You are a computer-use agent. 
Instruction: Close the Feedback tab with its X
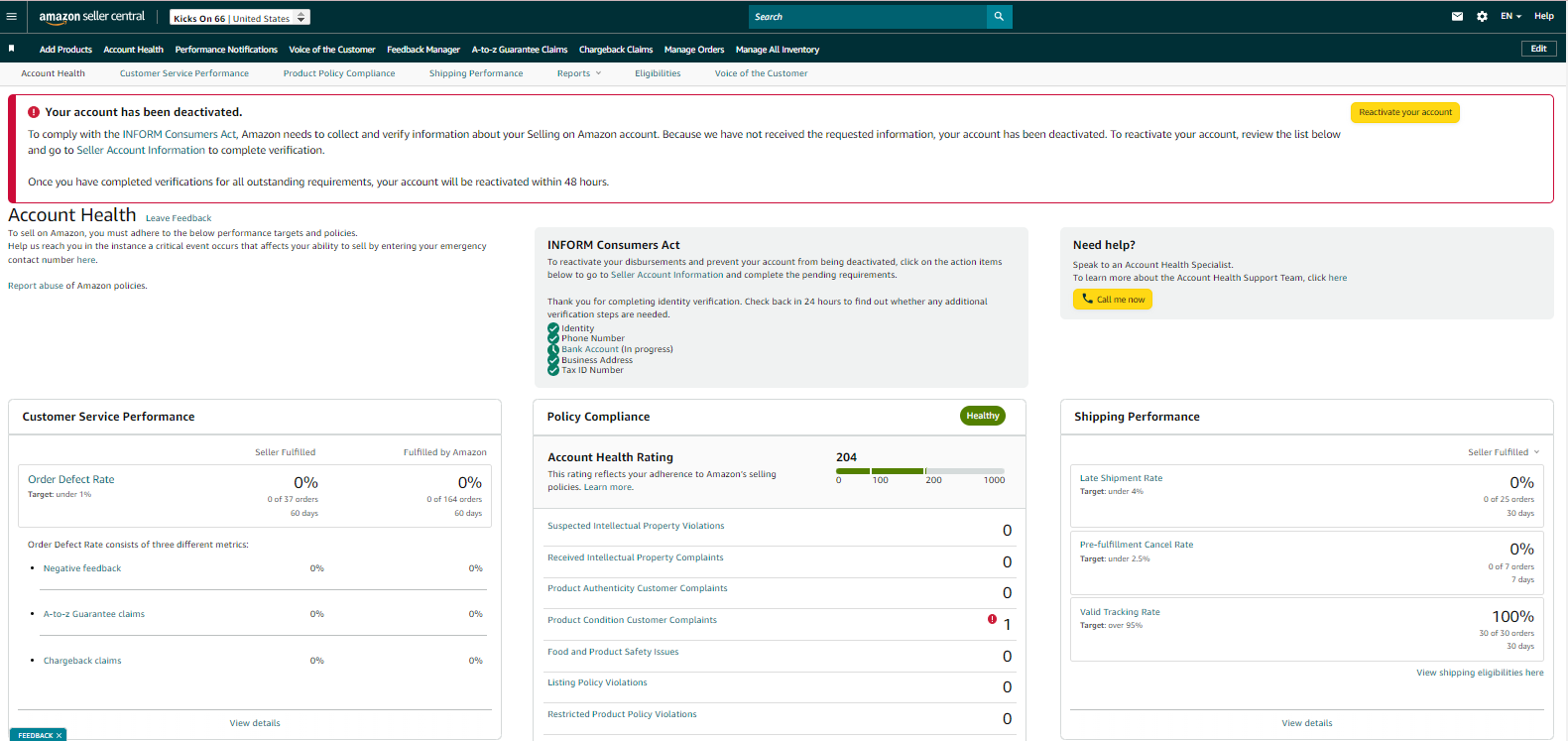click(x=60, y=735)
